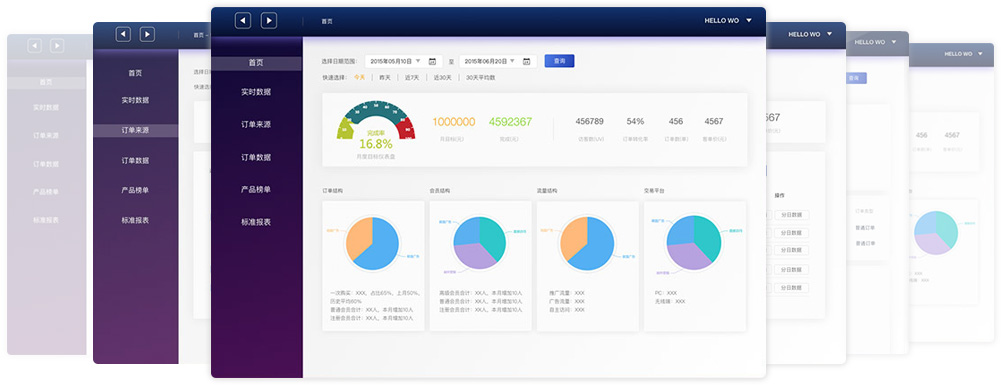Image resolution: width=1001 pixels, height=385 pixels.
Task: Click the back arrow in the faded leftmost window
Action: click(34, 45)
